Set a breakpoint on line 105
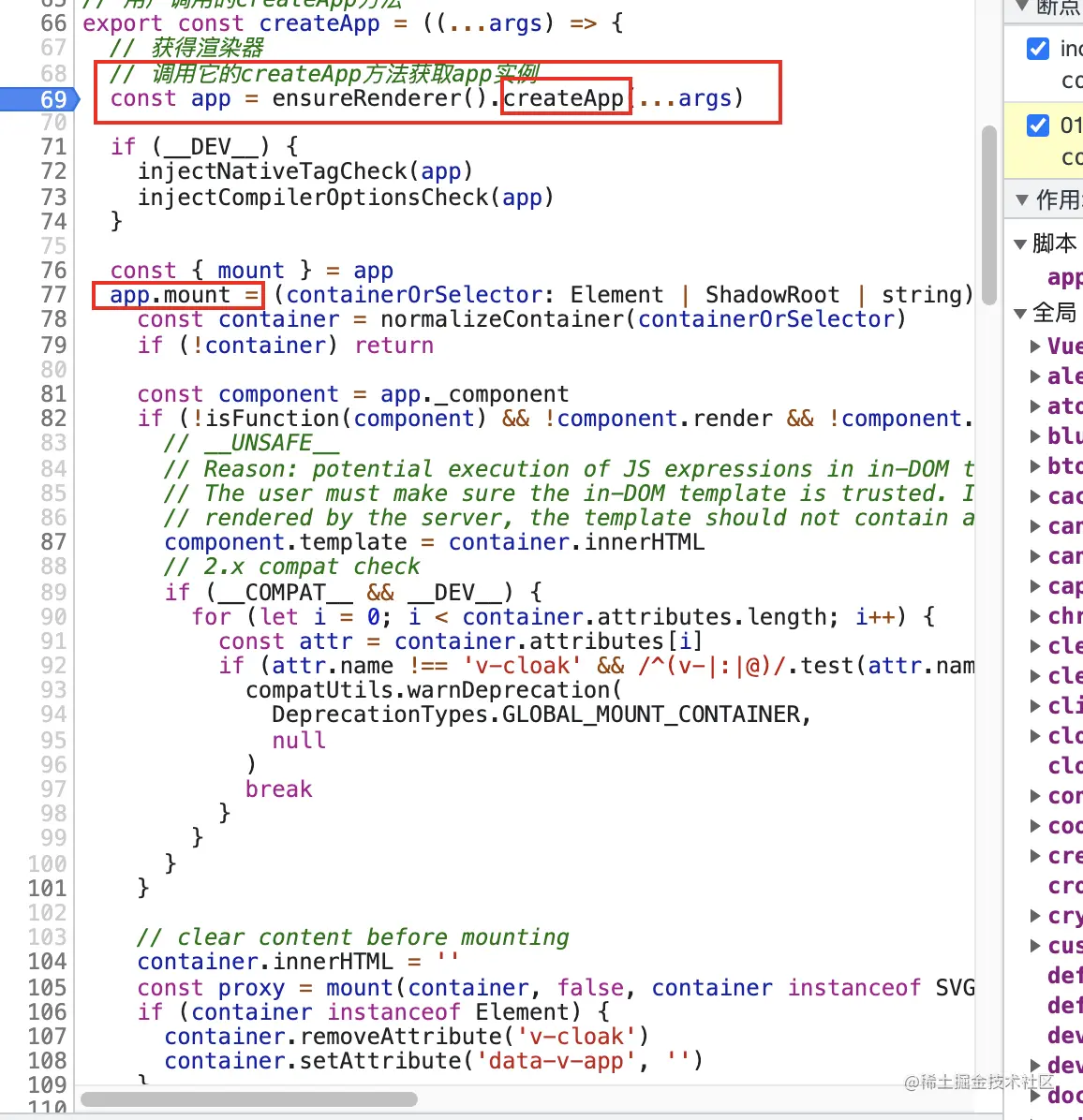 (x=47, y=987)
